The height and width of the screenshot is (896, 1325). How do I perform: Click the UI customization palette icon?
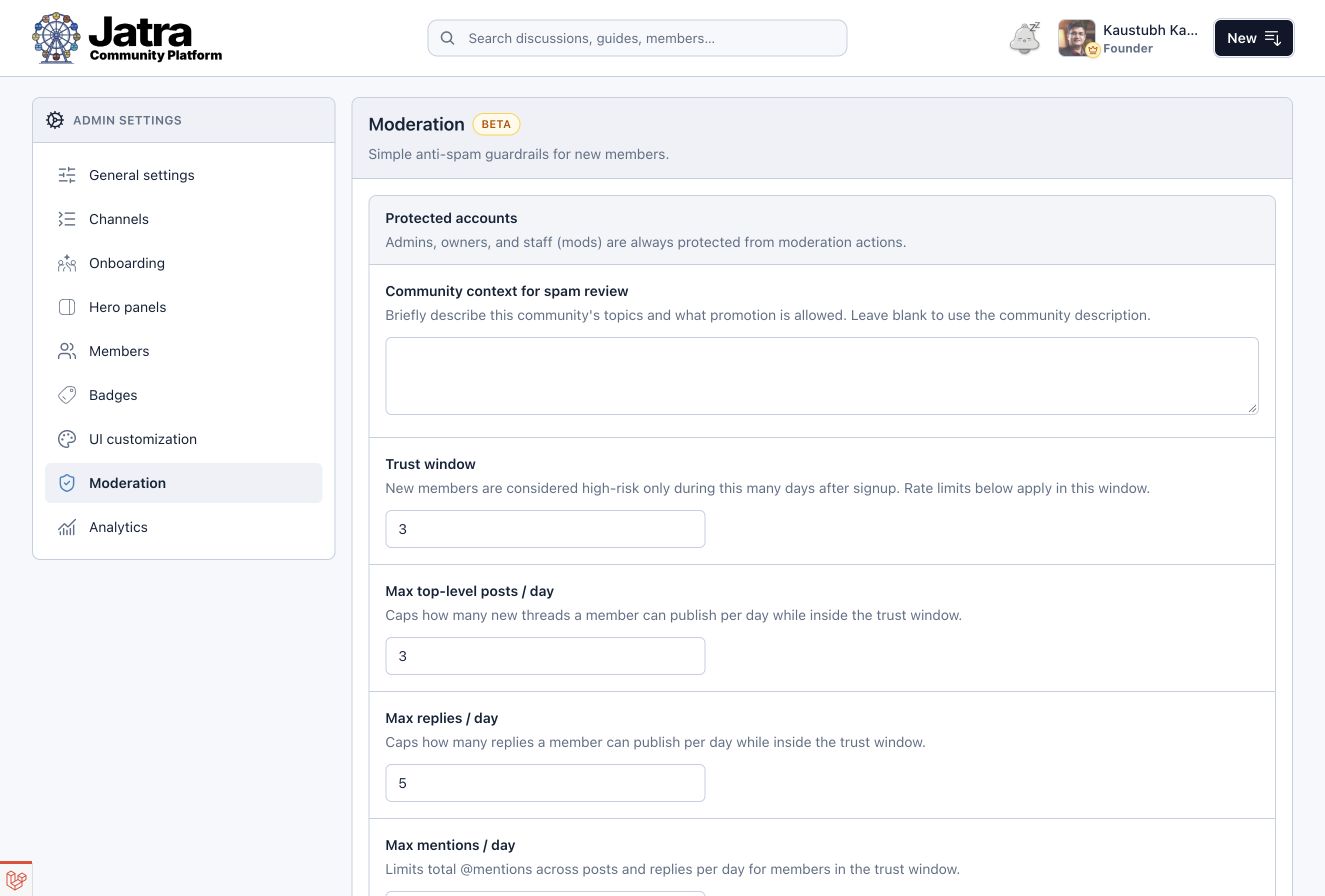[67, 439]
